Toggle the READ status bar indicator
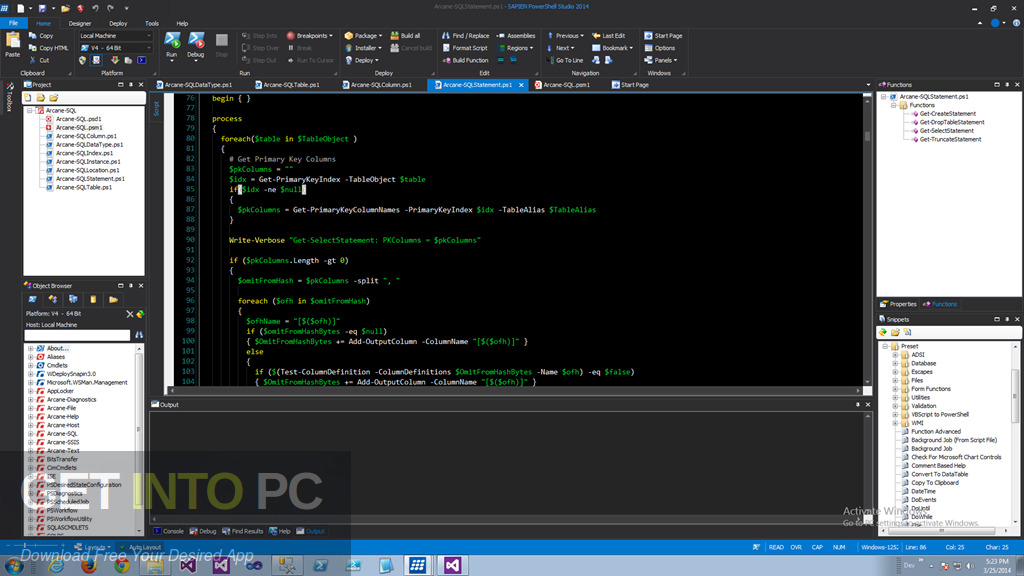 pyautogui.click(x=776, y=547)
